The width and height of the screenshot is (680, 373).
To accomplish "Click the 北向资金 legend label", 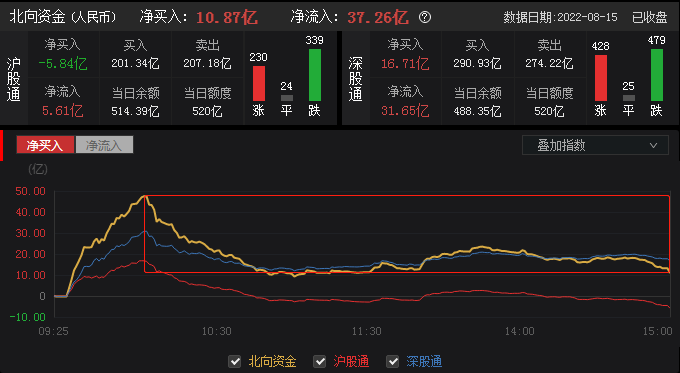I will point(272,361).
